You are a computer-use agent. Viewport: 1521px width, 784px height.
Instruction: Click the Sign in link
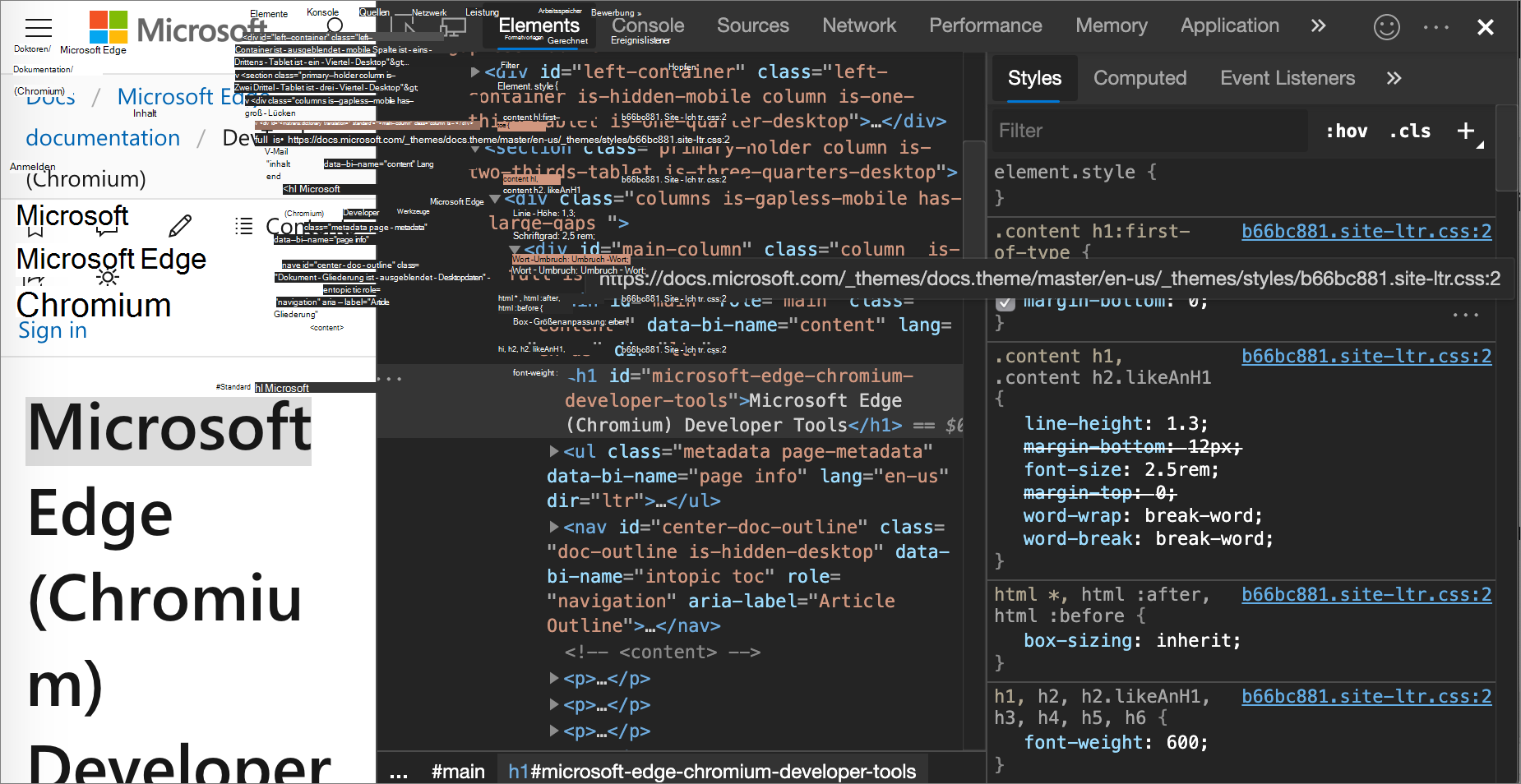[x=52, y=330]
